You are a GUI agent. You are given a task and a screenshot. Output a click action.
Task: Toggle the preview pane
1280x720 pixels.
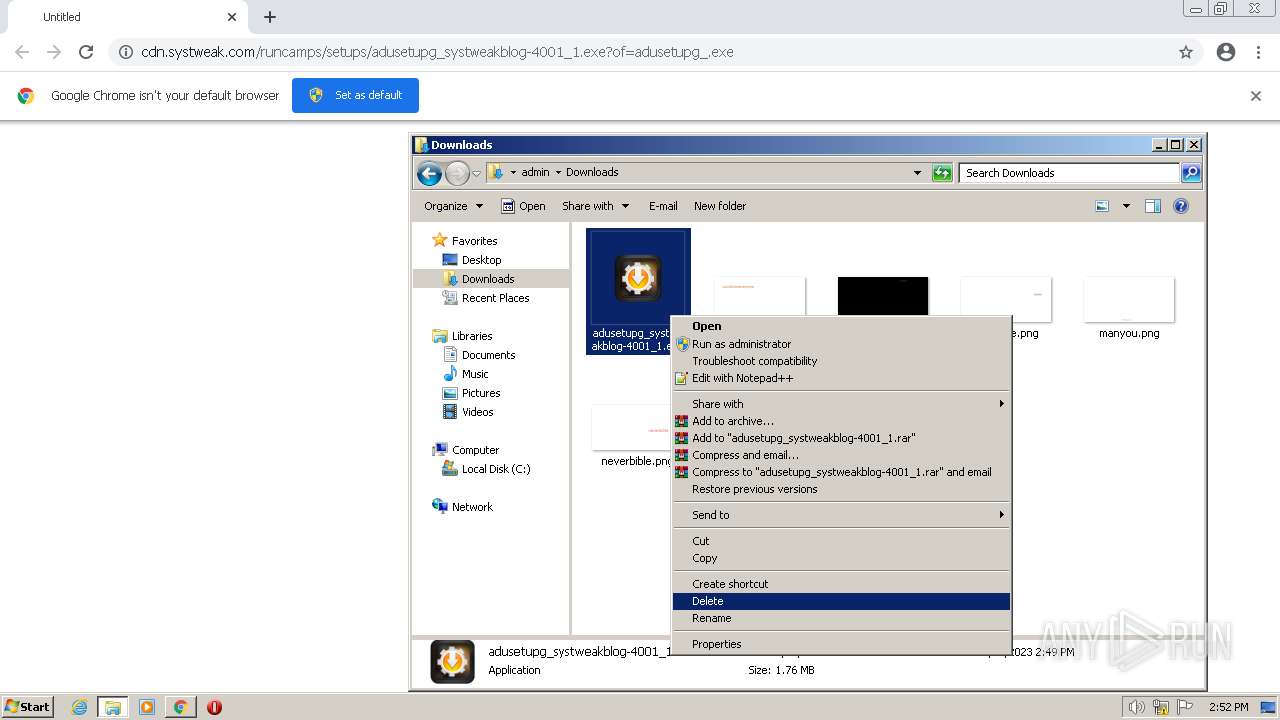point(1153,206)
